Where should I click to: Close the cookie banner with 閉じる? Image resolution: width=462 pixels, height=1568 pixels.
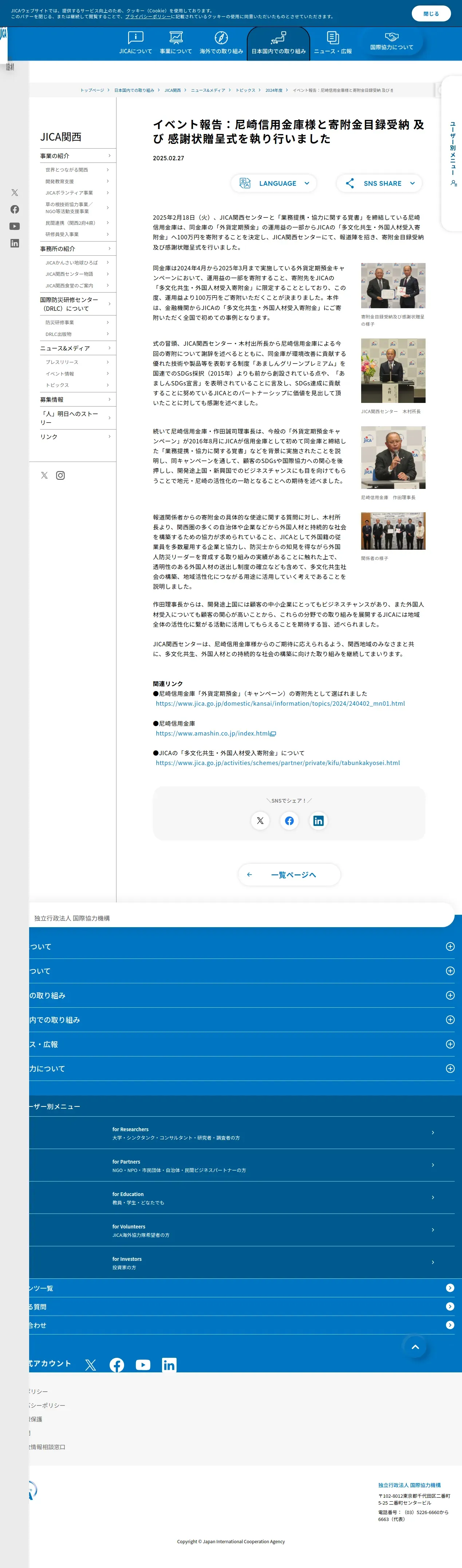click(431, 13)
